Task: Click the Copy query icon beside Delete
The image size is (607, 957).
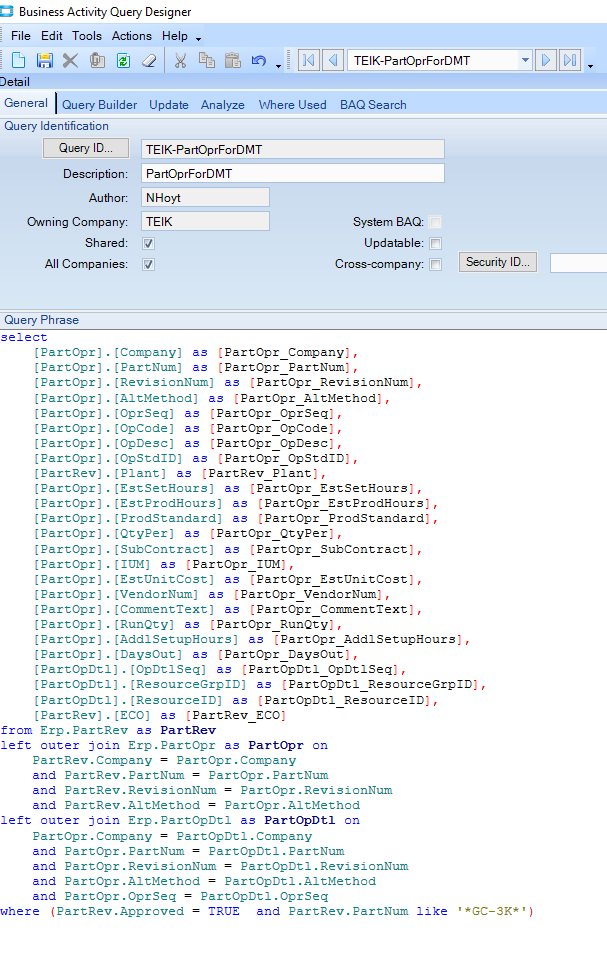Action: (x=97, y=60)
